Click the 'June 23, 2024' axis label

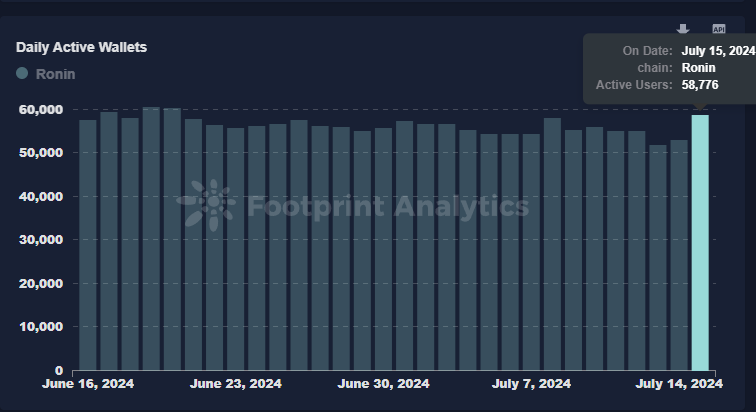point(236,384)
